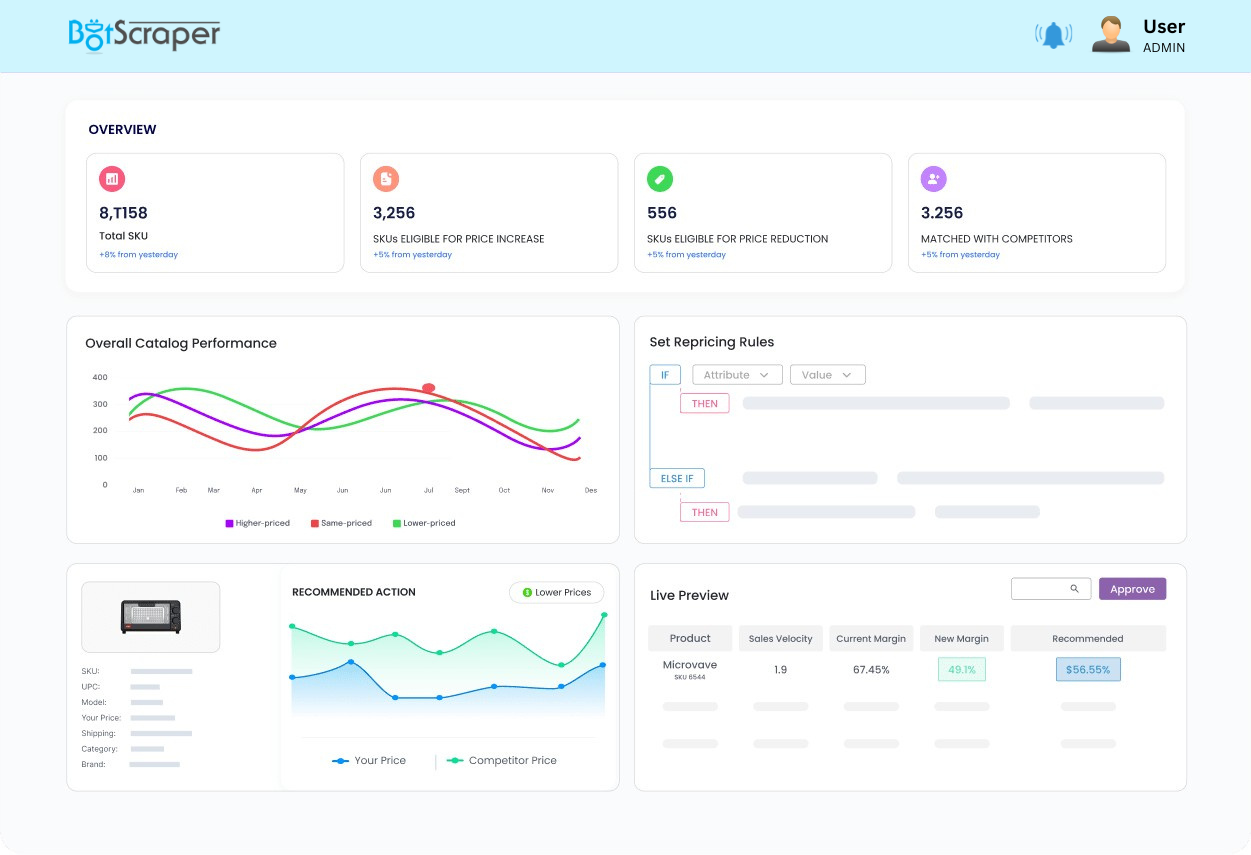This screenshot has height=855, width=1251.
Task: Click the red Total SKU chart icon
Action: tap(111, 178)
